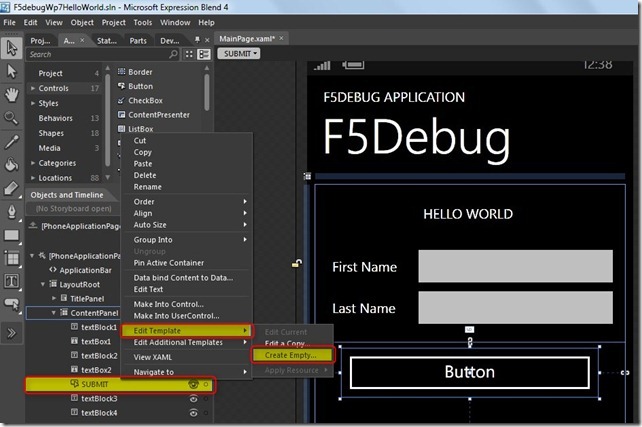Screen dimensions: 642x427
Task: Click Create Empty... in the submenu
Action: (x=291, y=354)
